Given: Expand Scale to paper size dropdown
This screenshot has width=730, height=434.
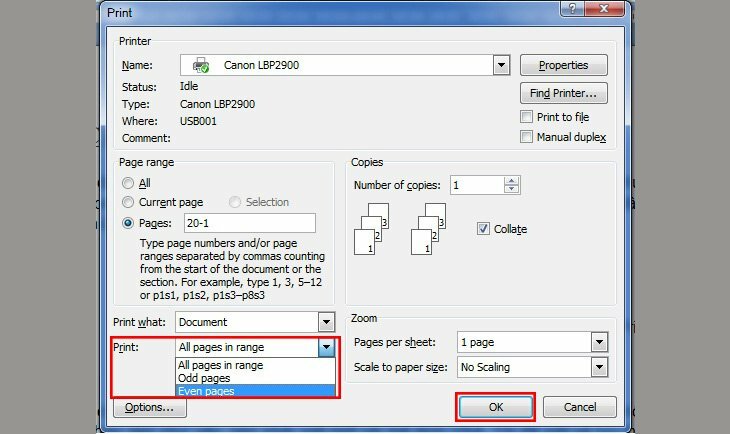Looking at the screenshot, I should point(599,367).
